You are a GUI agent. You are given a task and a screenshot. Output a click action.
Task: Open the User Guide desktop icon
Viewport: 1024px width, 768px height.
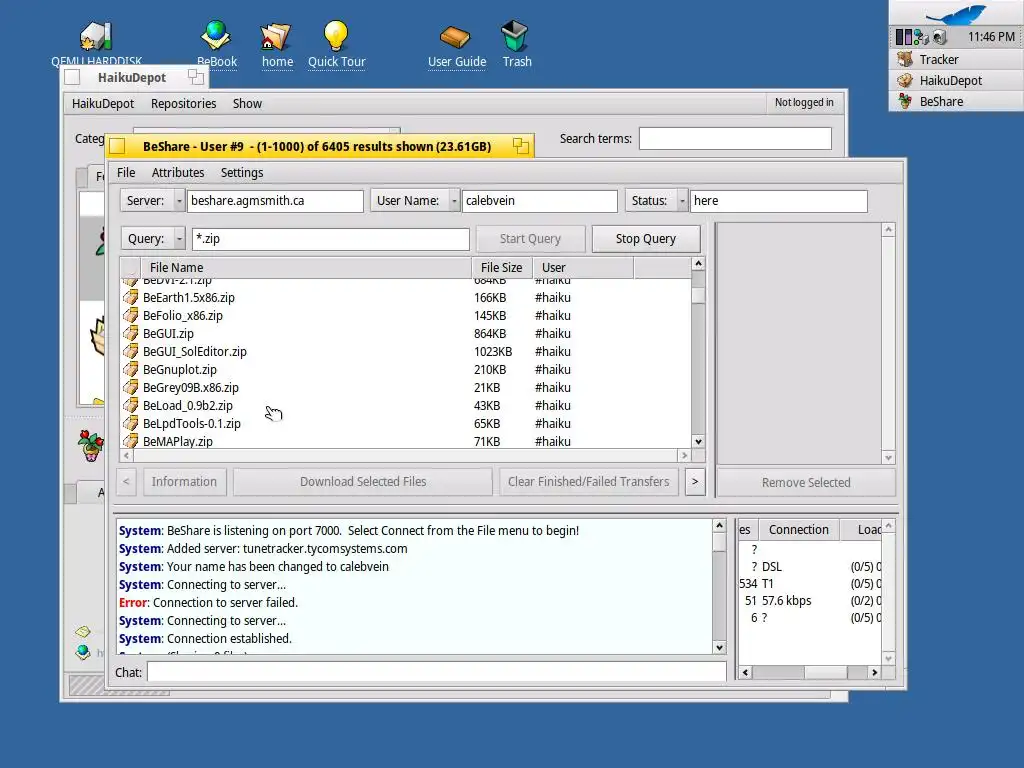455,37
